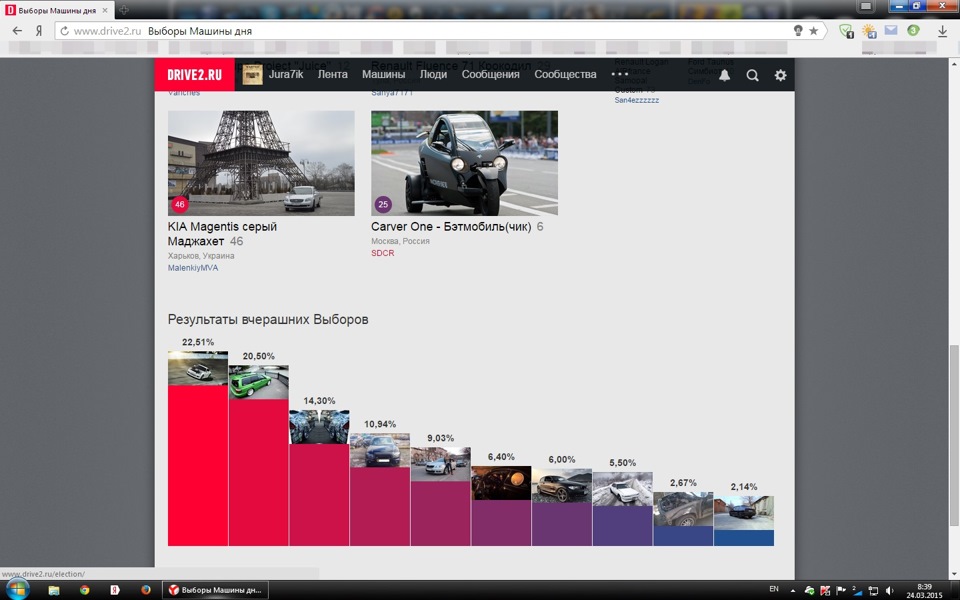The height and width of the screenshot is (600, 960).
Task: Open the weather extension icon
Action: (869, 31)
